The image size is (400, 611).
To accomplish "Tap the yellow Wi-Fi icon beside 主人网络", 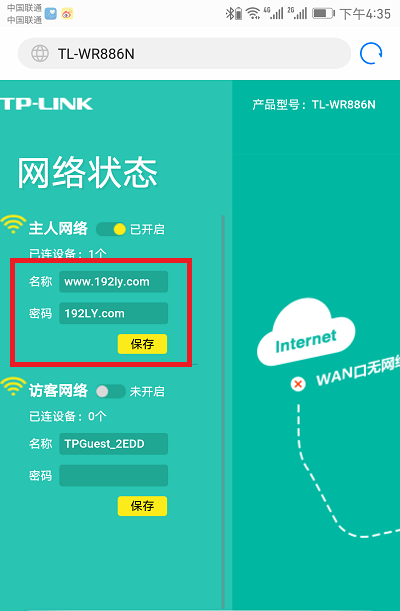I will (x=13, y=224).
